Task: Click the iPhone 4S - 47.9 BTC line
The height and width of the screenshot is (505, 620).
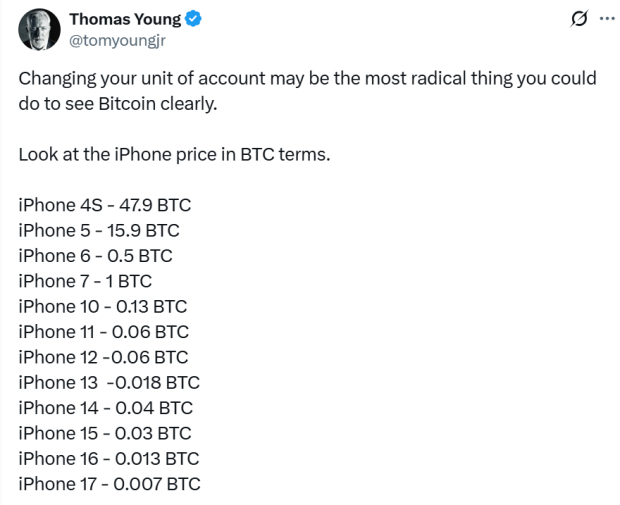Action: tap(104, 206)
